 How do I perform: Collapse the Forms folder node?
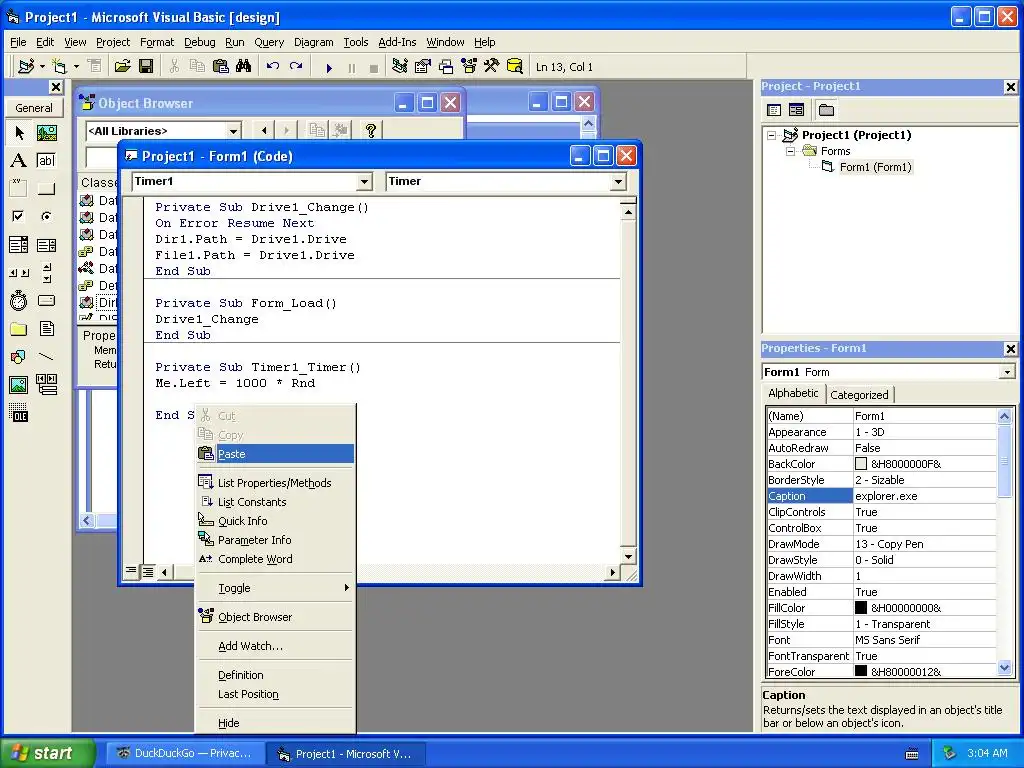coord(790,151)
